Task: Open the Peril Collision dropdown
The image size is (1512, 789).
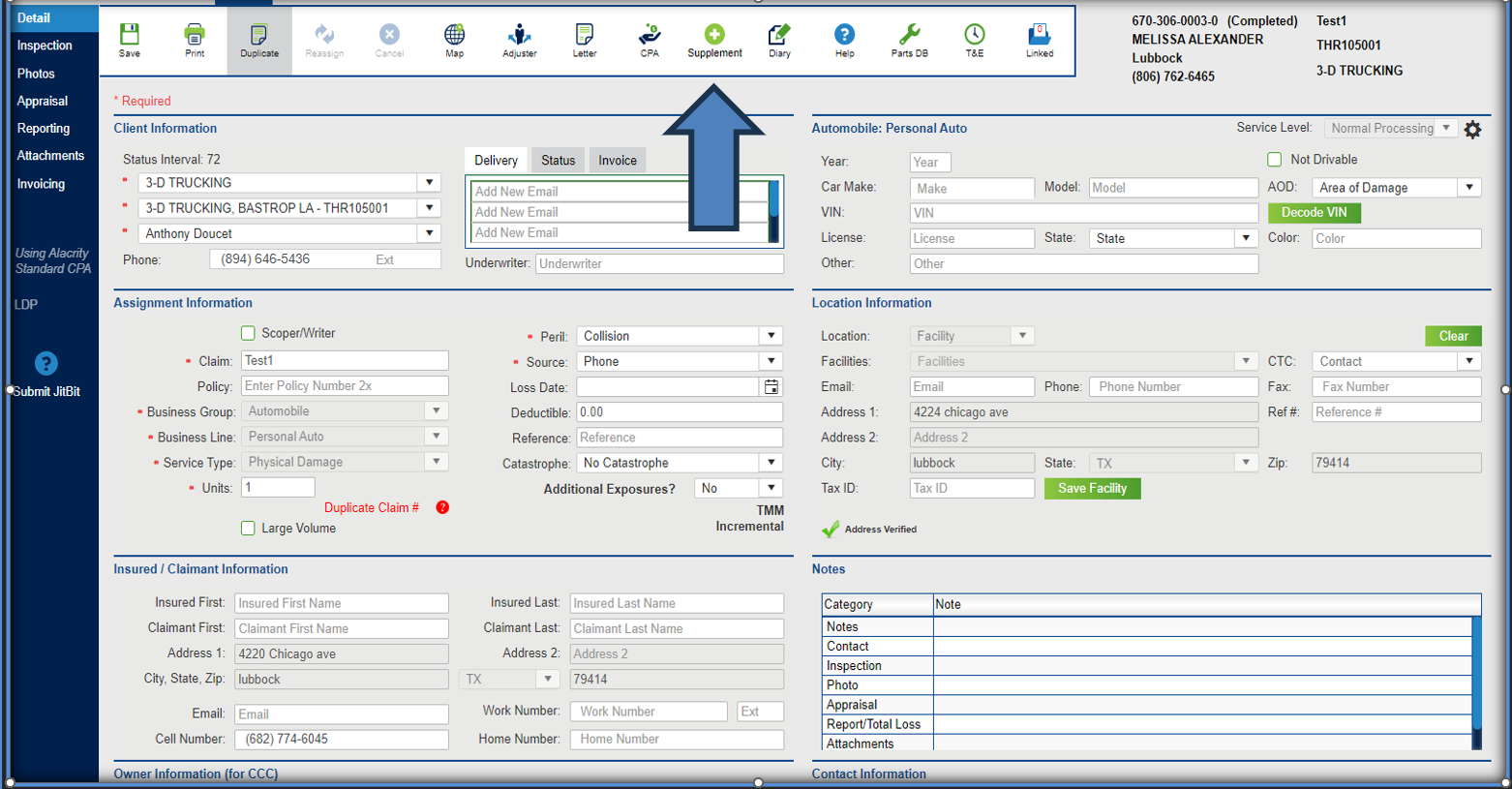Action: pos(771,336)
